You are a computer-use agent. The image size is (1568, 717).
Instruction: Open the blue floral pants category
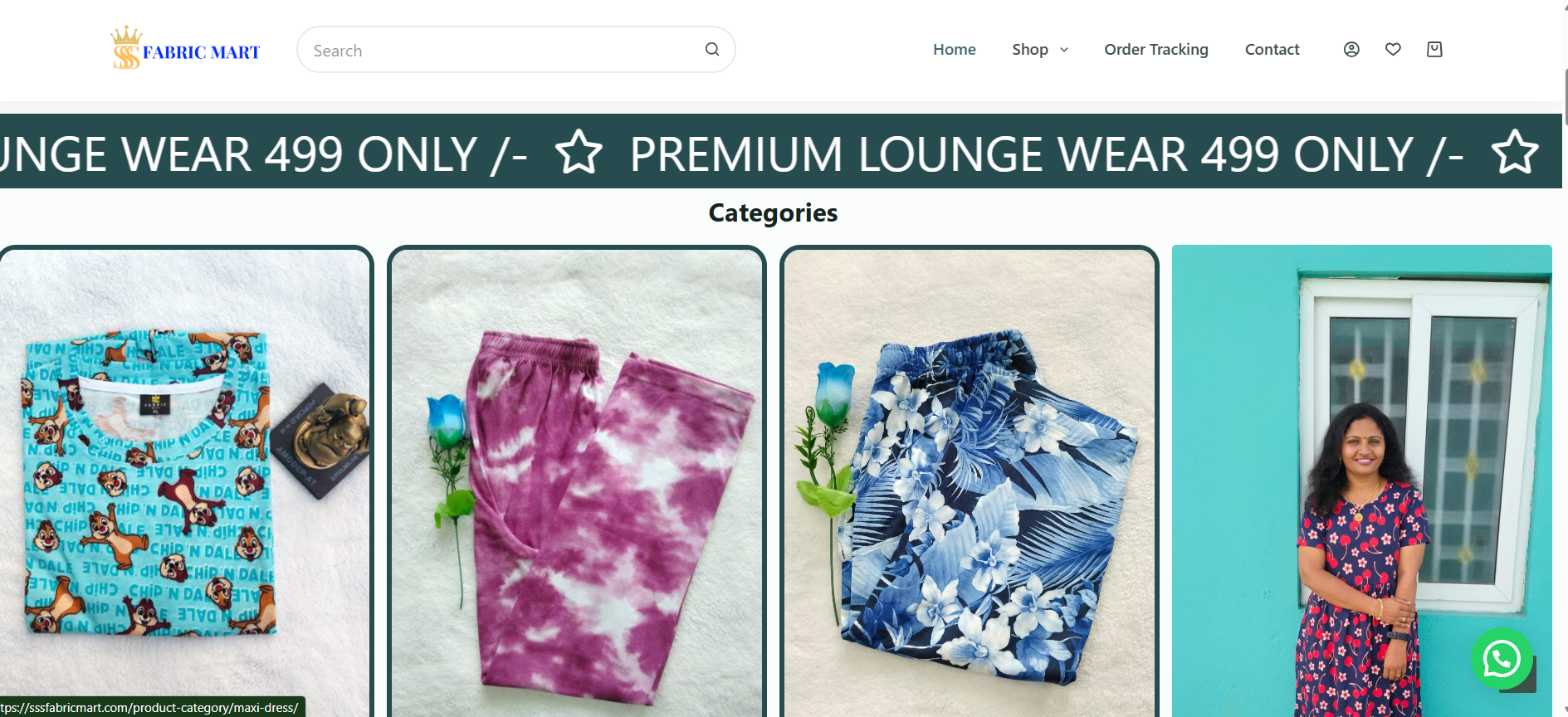tap(969, 481)
